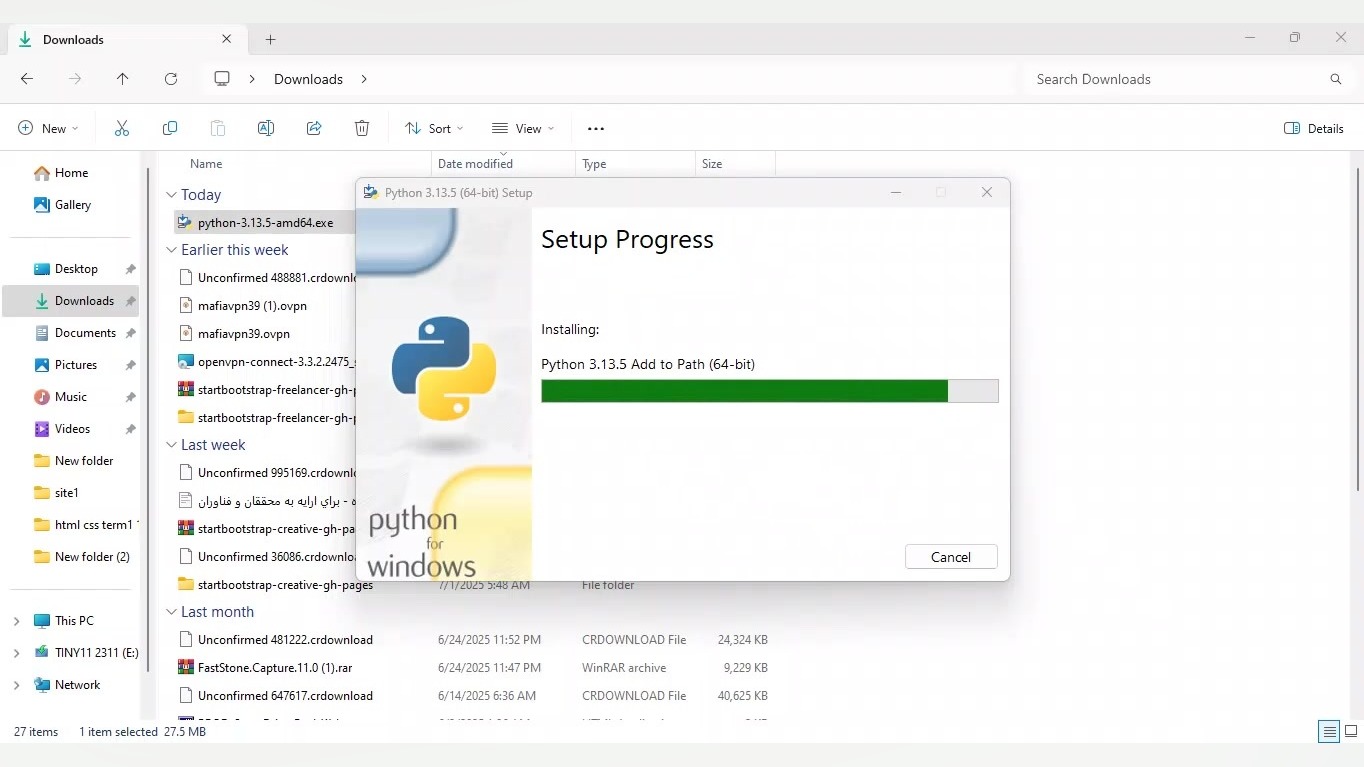Viewport: 1364px width, 767px height.
Task: Collapse the Earlier this week group
Action: coord(171,250)
